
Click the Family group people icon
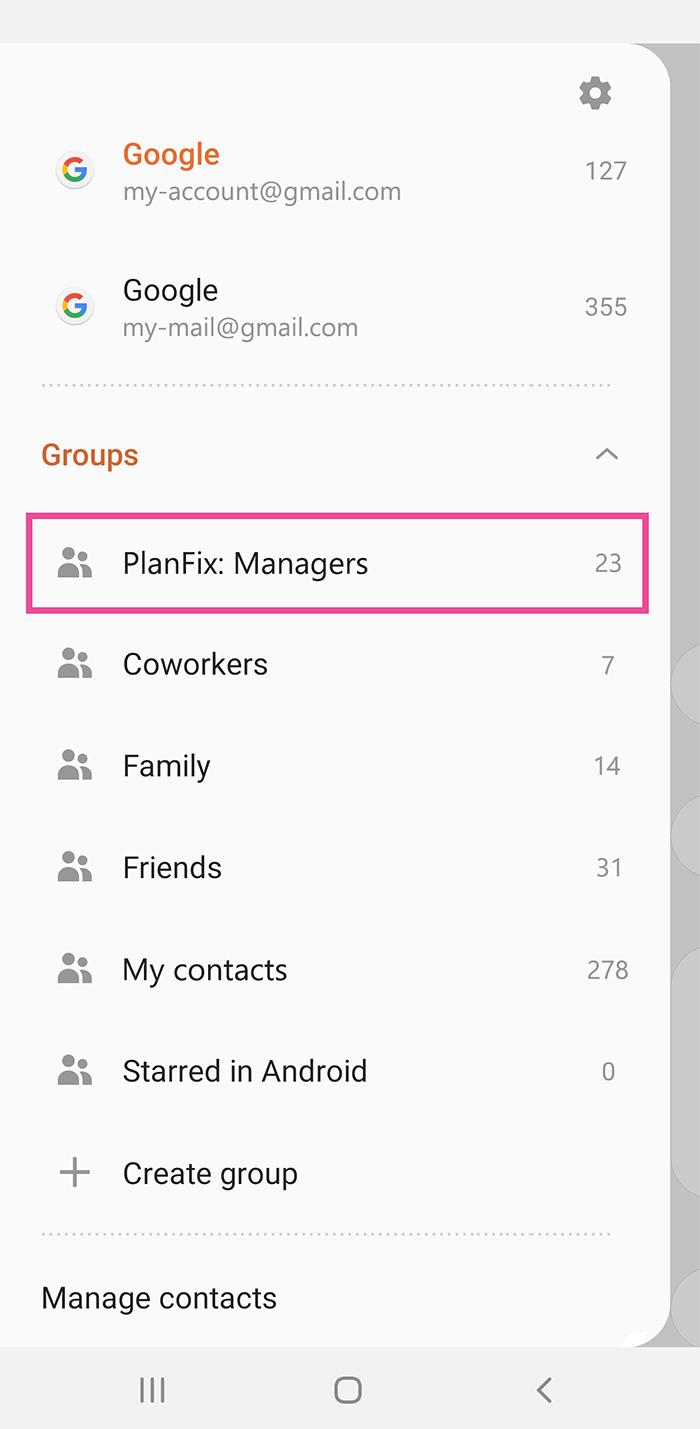click(75, 766)
